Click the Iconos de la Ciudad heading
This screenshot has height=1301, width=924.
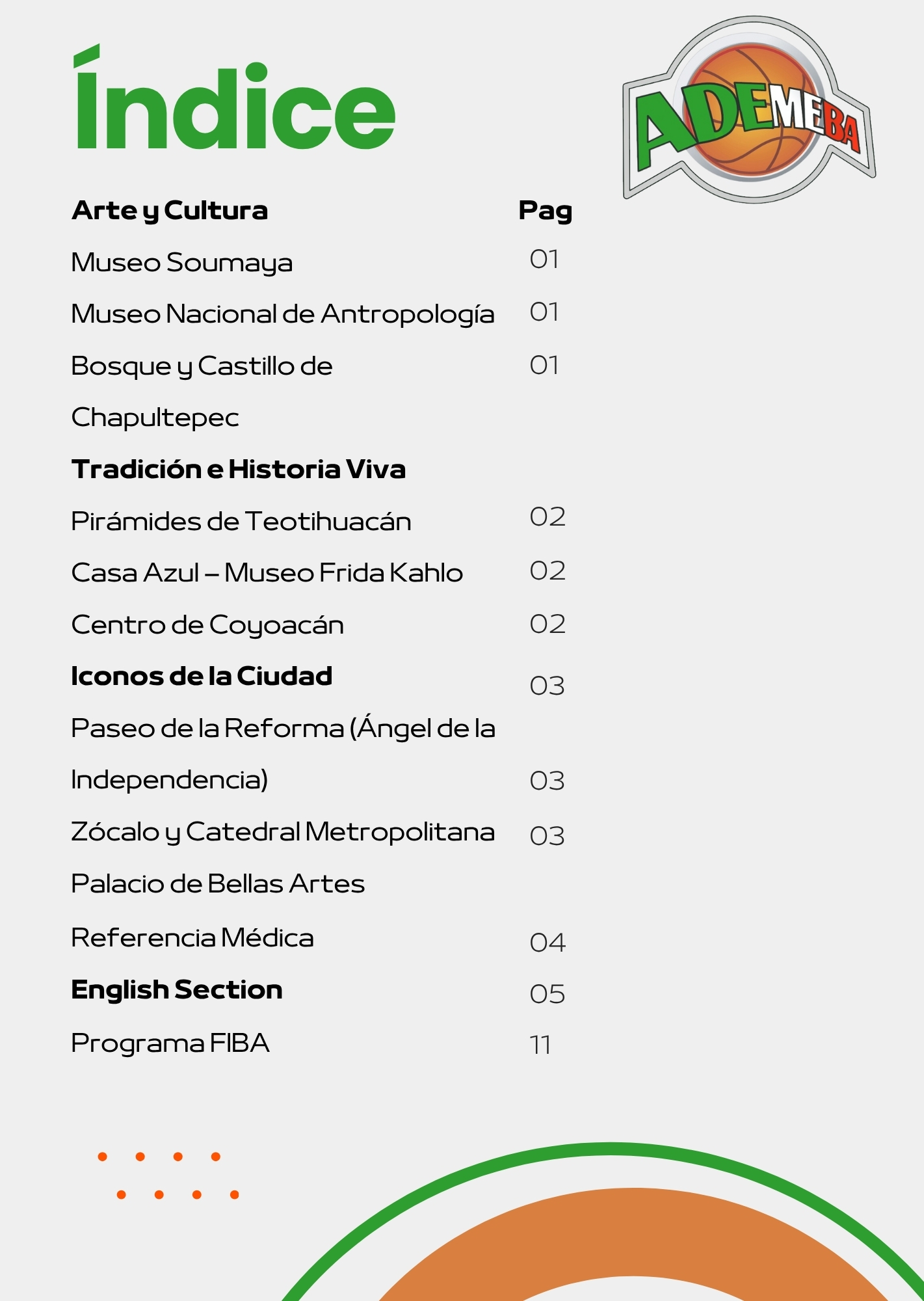click(202, 677)
